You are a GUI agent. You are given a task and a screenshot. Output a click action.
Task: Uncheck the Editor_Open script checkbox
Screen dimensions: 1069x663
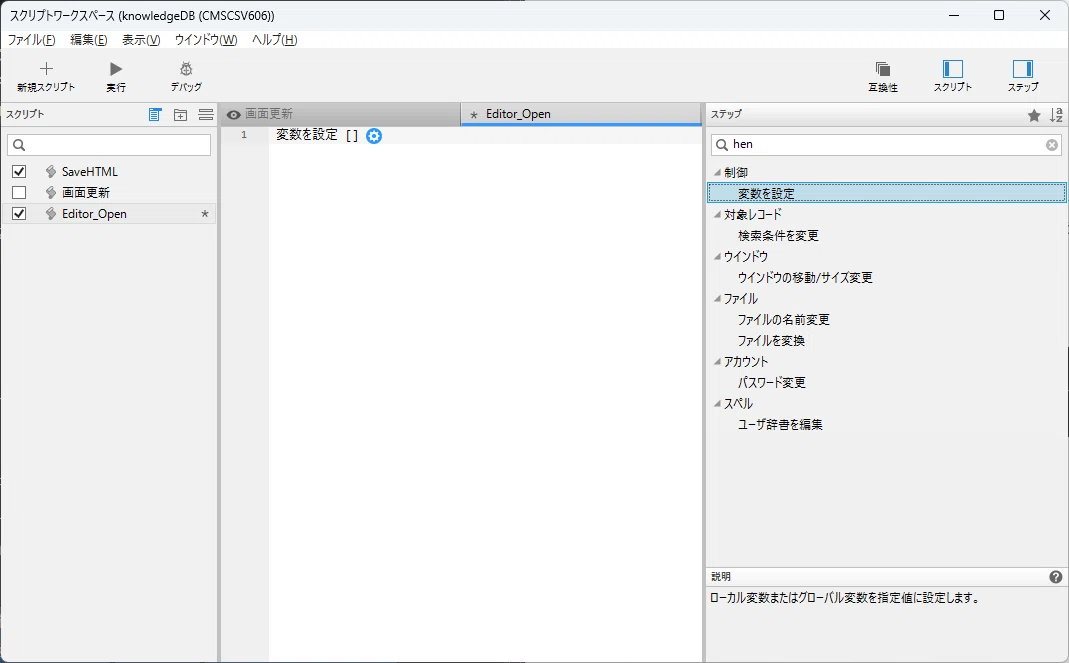19,214
